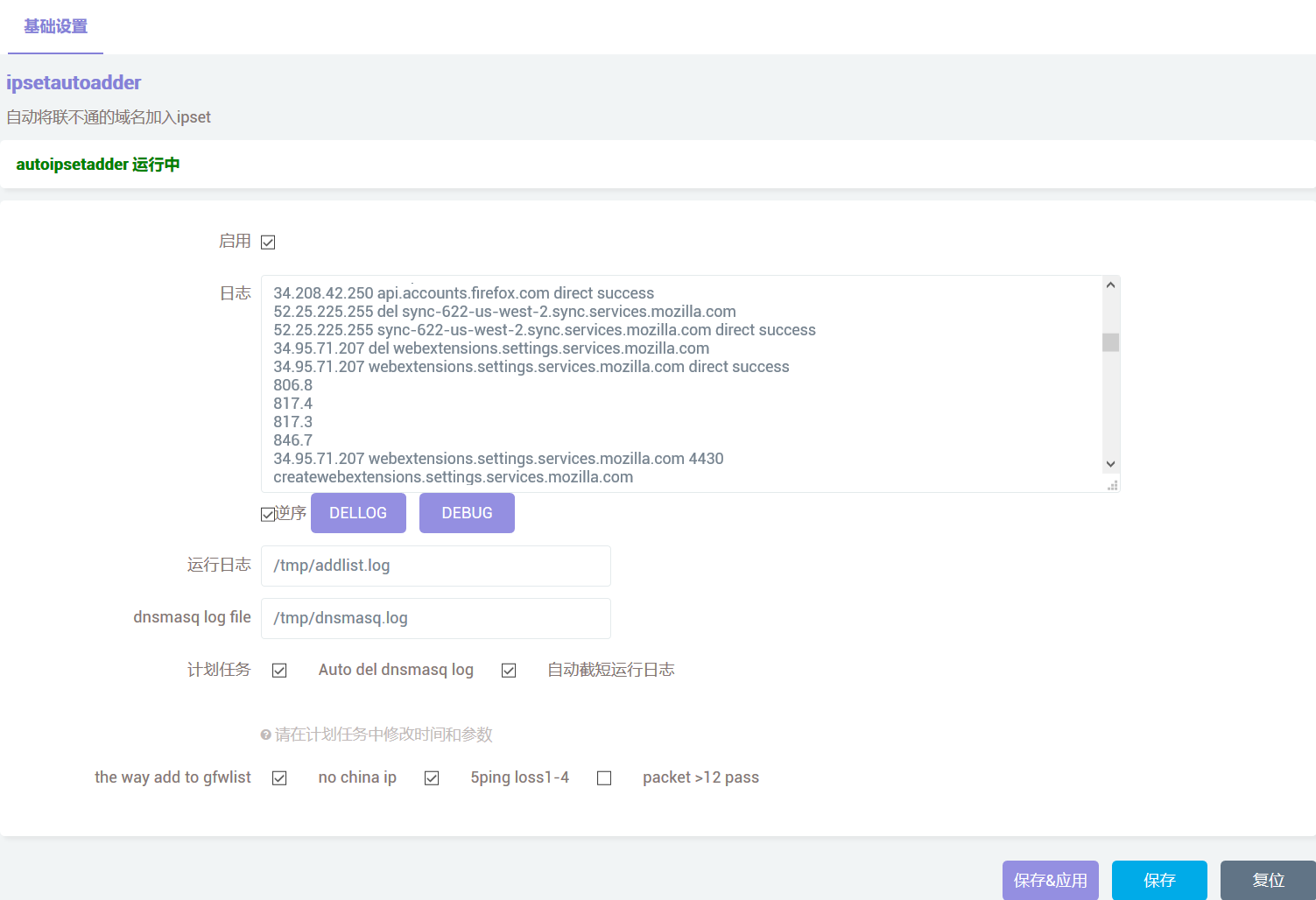Click the 保存&应用 button
The width and height of the screenshot is (1316, 900).
[x=1051, y=880]
